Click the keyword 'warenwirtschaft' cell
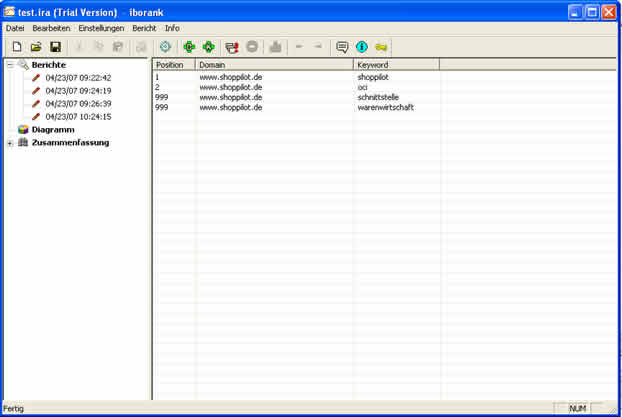 point(386,107)
